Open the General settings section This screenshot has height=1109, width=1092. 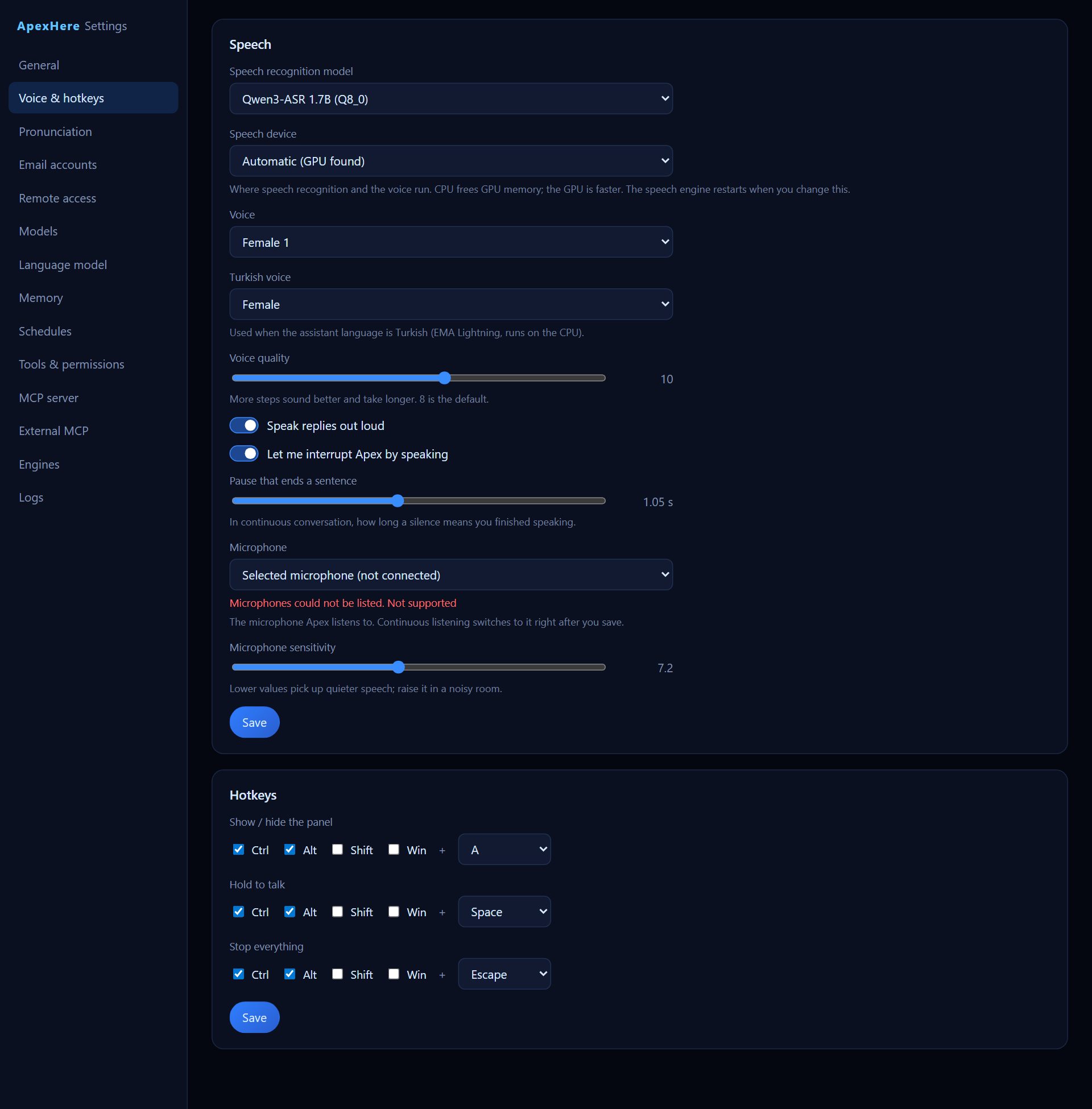[x=93, y=65]
